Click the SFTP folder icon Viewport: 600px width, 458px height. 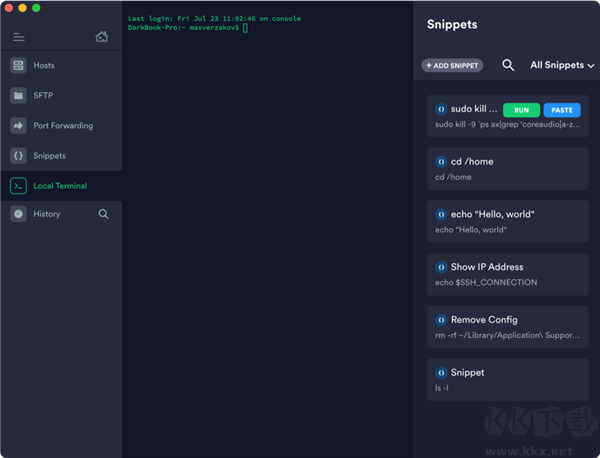(x=18, y=96)
